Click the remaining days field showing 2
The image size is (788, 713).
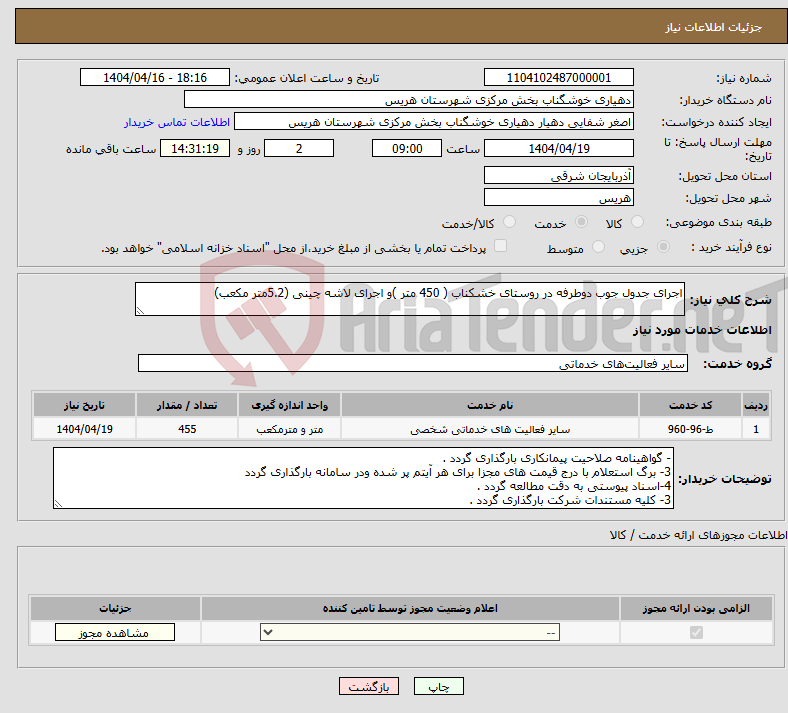(x=299, y=148)
